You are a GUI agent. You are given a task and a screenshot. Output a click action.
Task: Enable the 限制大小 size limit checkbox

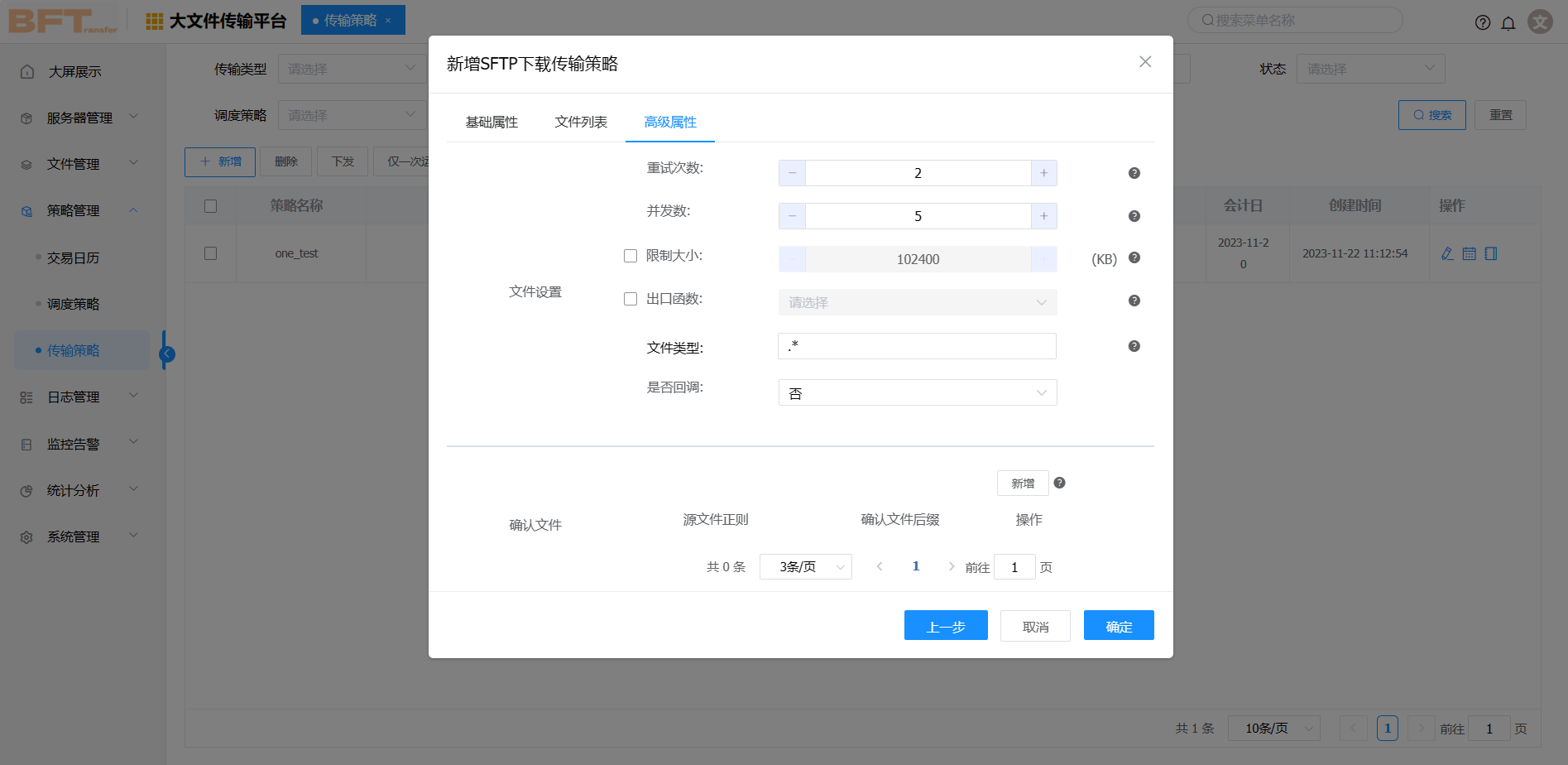631,255
